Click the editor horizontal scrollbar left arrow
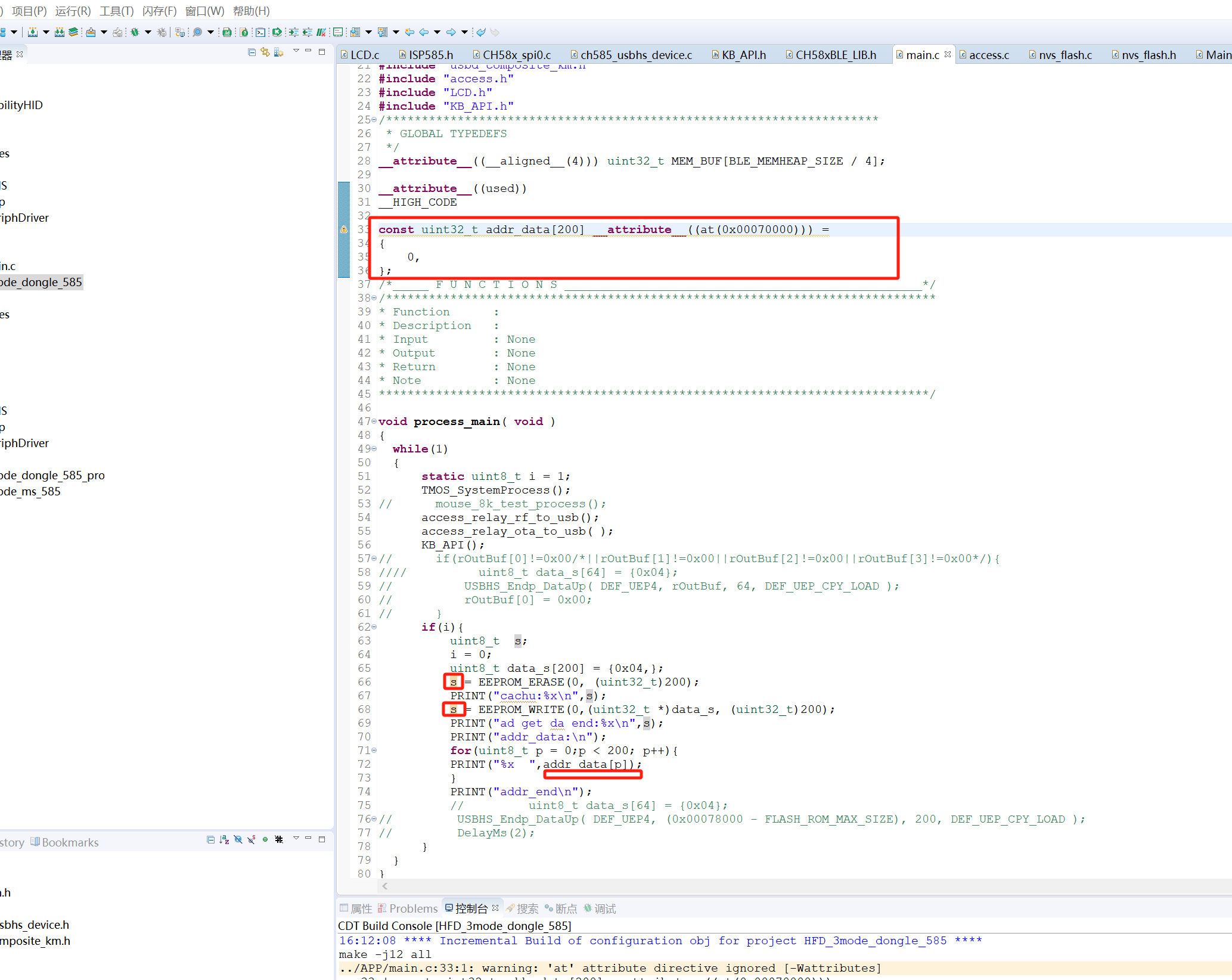The height and width of the screenshot is (980, 1232). click(385, 886)
